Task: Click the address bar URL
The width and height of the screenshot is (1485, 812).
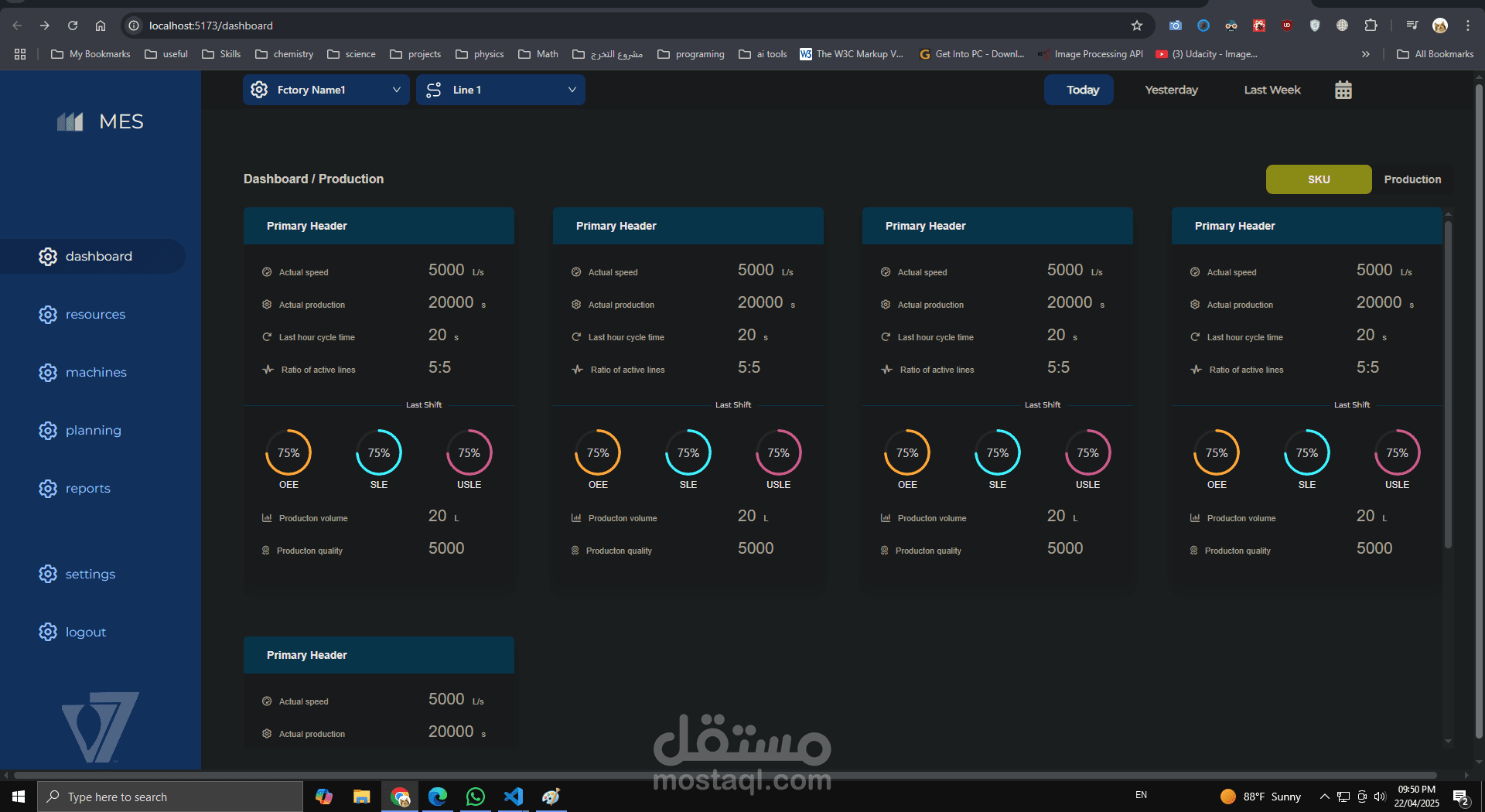Action: (x=210, y=26)
